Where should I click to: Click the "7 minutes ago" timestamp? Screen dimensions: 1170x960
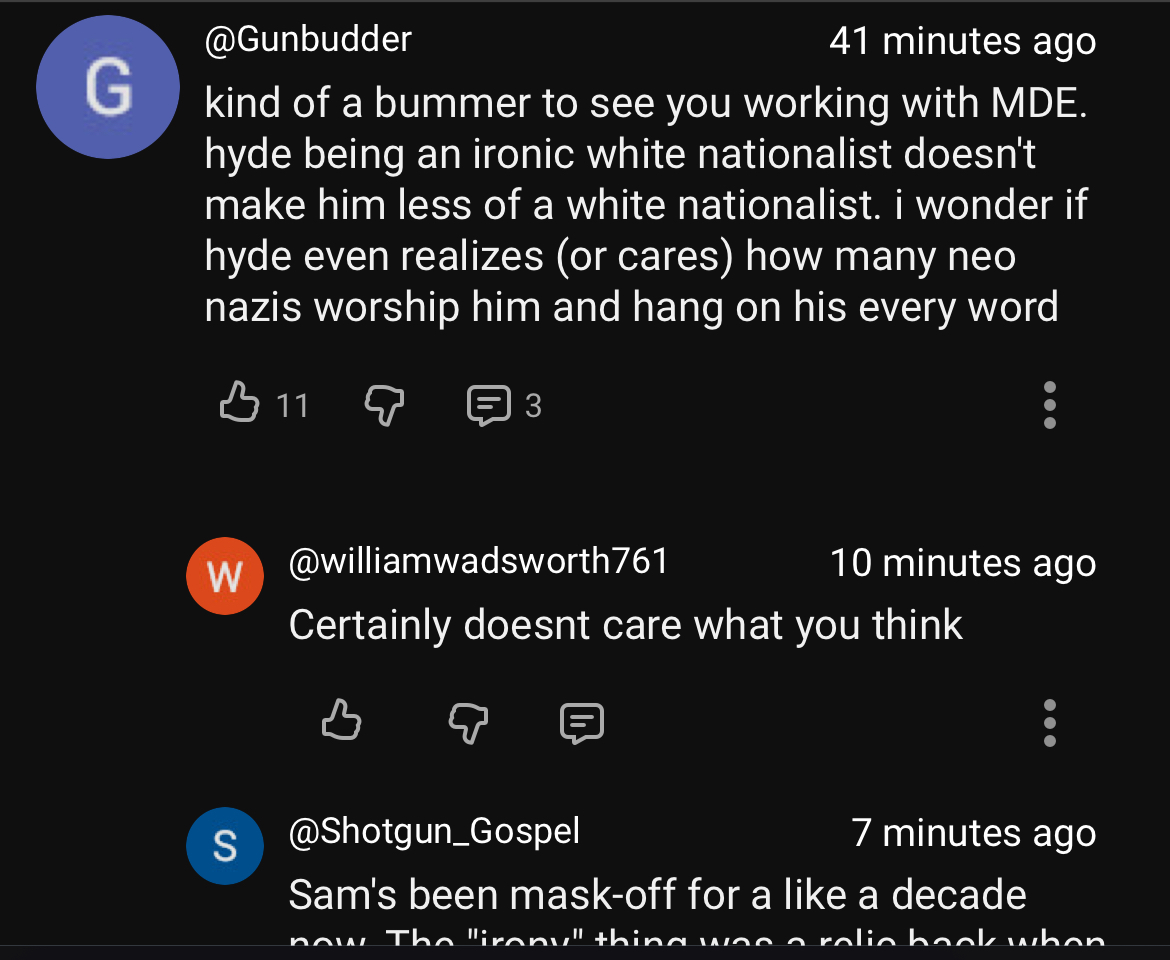(x=973, y=832)
